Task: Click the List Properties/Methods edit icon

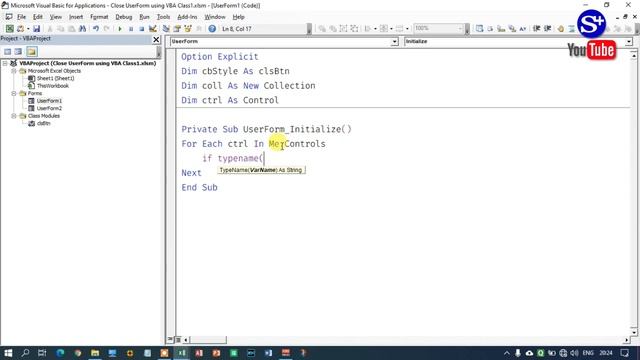Action: [480, 29]
